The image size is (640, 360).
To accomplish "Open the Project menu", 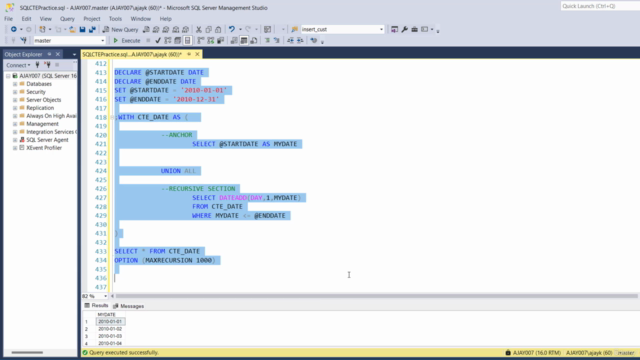I will pos(91,19).
